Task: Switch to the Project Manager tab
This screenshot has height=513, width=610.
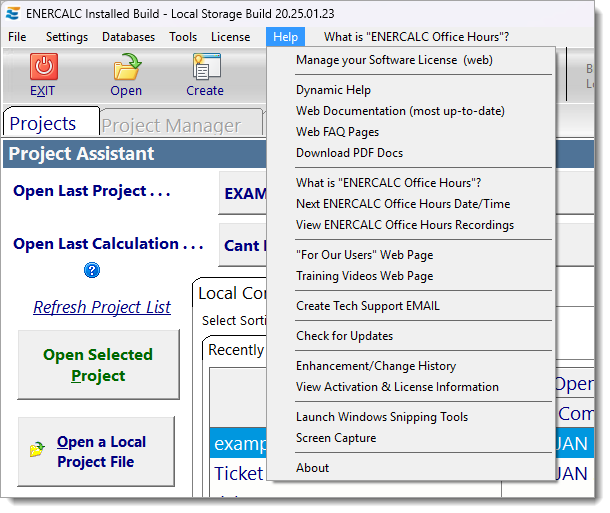Action: 181,124
